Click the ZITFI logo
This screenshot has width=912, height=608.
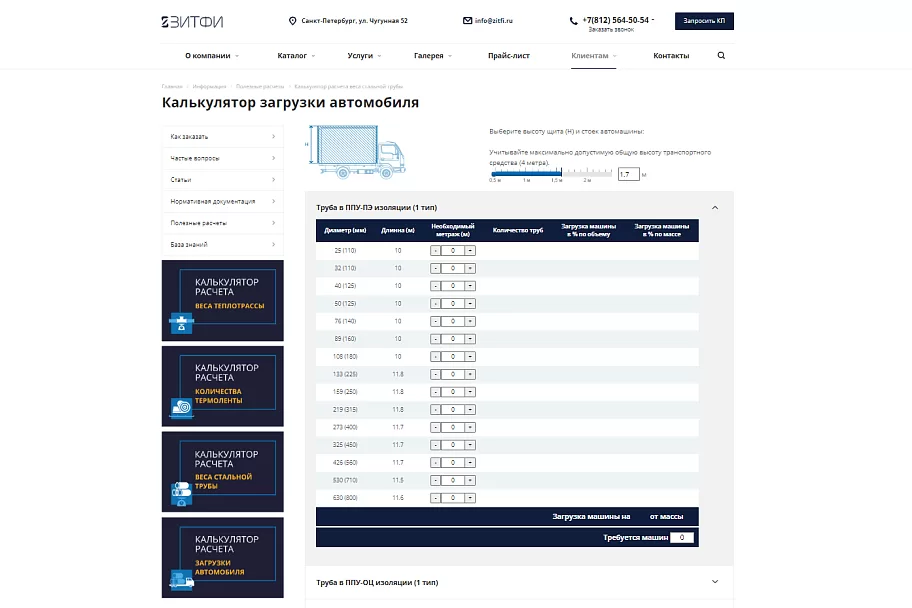click(x=192, y=22)
